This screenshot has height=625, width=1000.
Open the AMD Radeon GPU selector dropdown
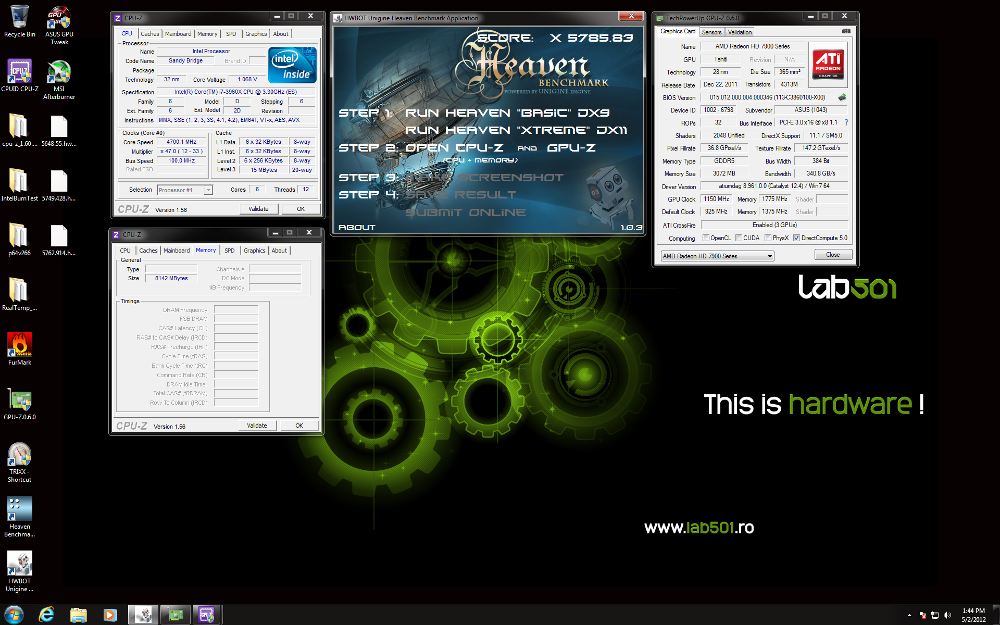717,256
